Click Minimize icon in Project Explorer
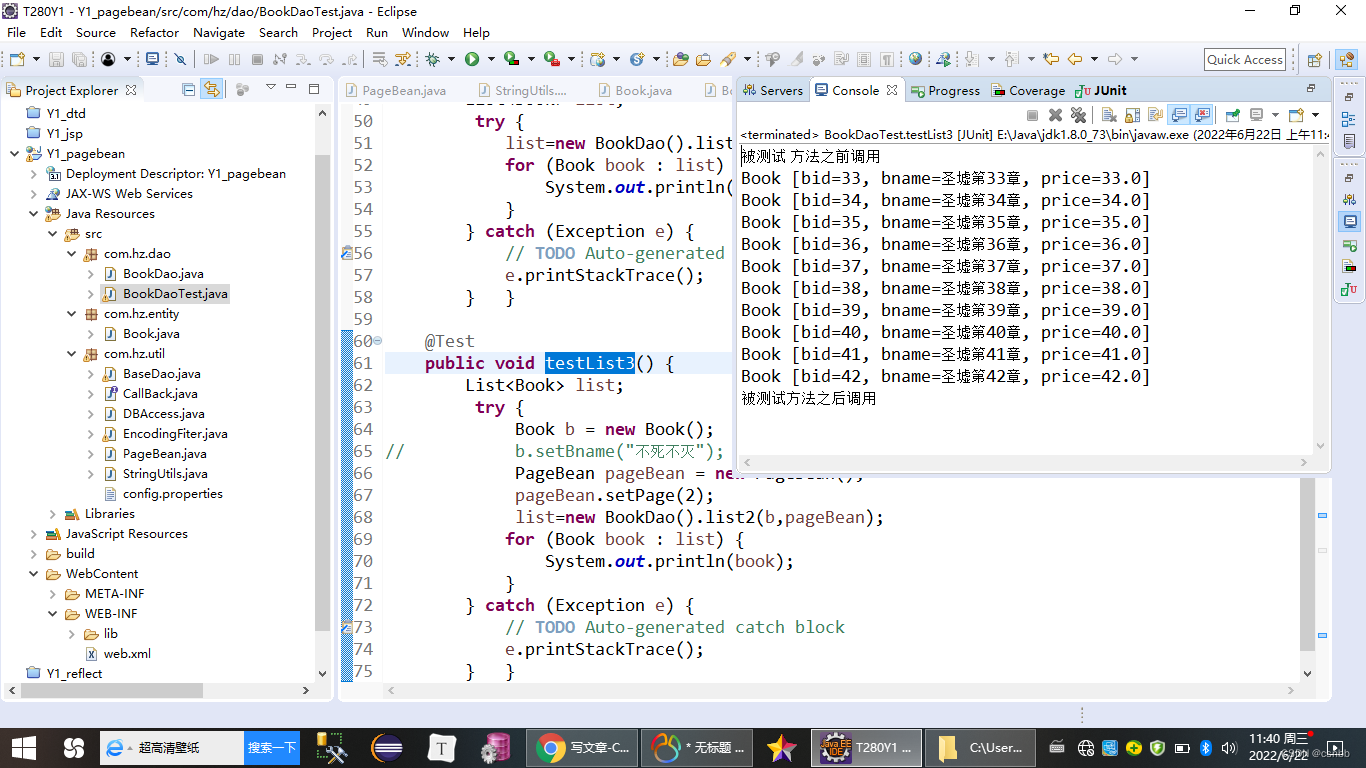 (x=291, y=89)
